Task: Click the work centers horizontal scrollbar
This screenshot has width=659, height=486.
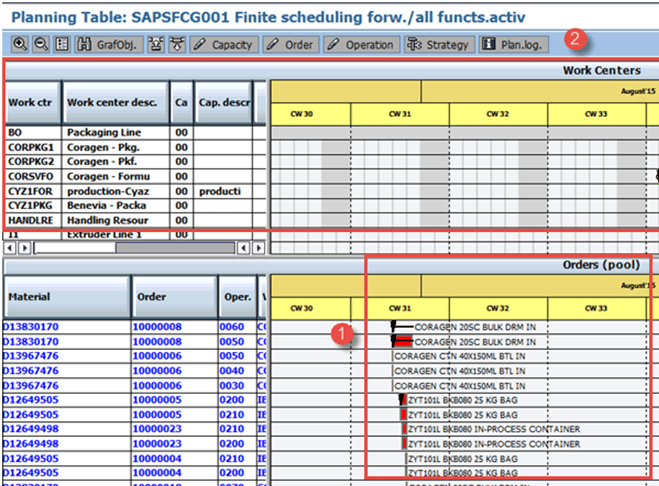Action: [130, 247]
